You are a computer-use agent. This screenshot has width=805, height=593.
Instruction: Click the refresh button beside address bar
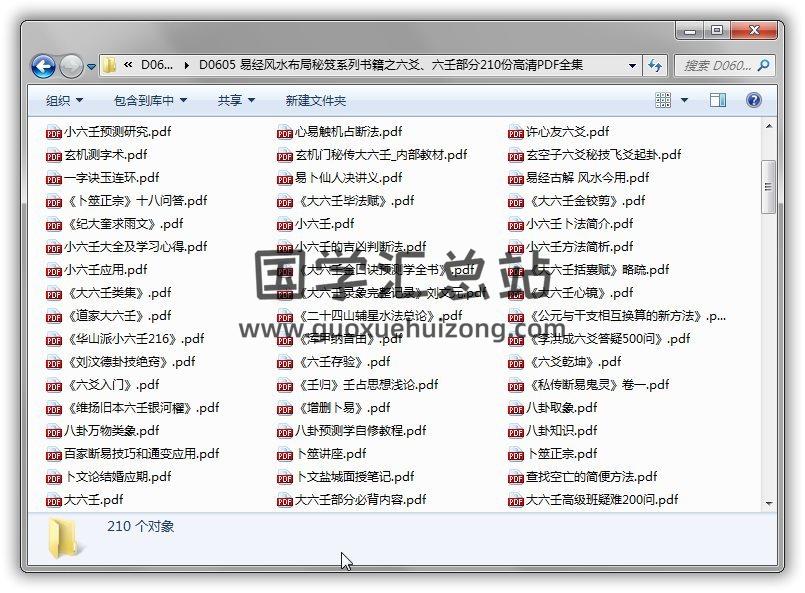coord(655,66)
